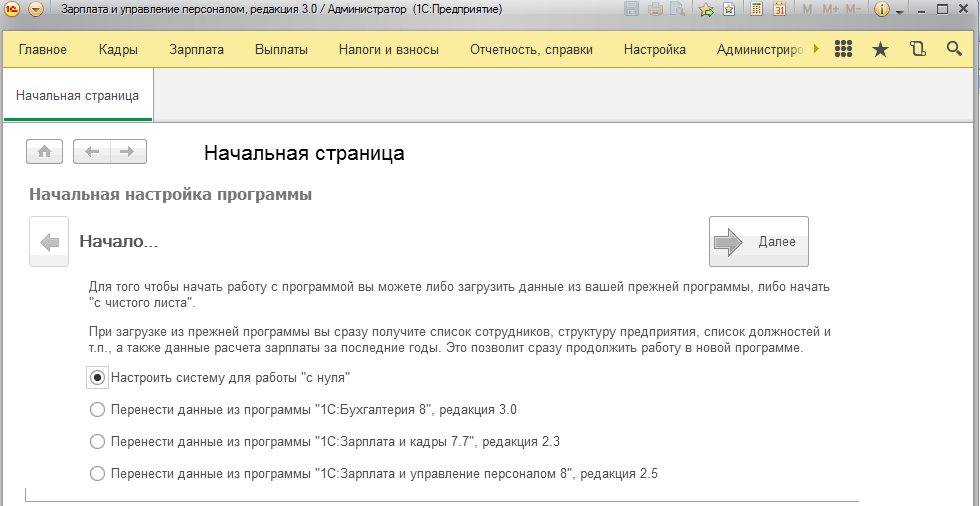Screen dimensions: 980x506
Task: Expand the small arrow next to info icon
Action: 900,12
